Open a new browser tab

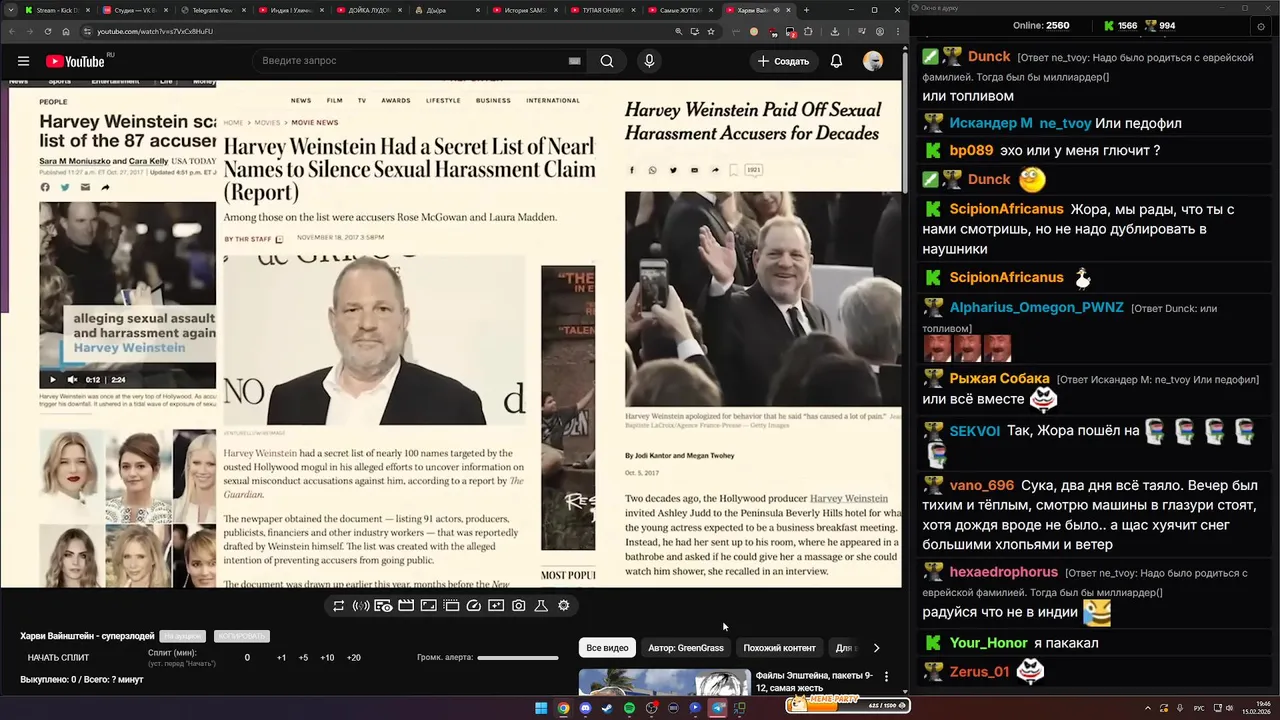(806, 10)
